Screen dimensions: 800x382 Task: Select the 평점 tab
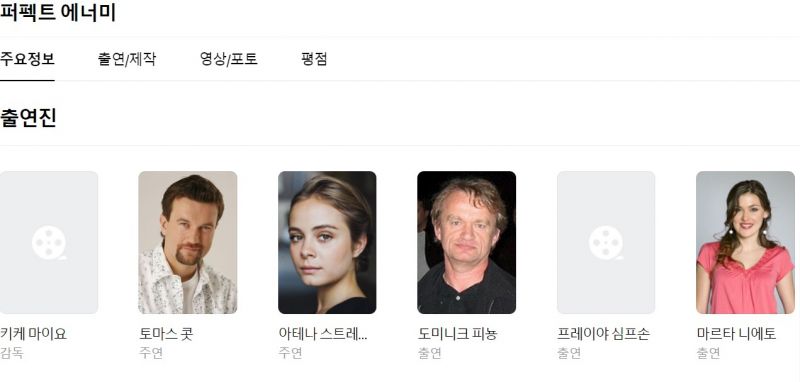314,59
